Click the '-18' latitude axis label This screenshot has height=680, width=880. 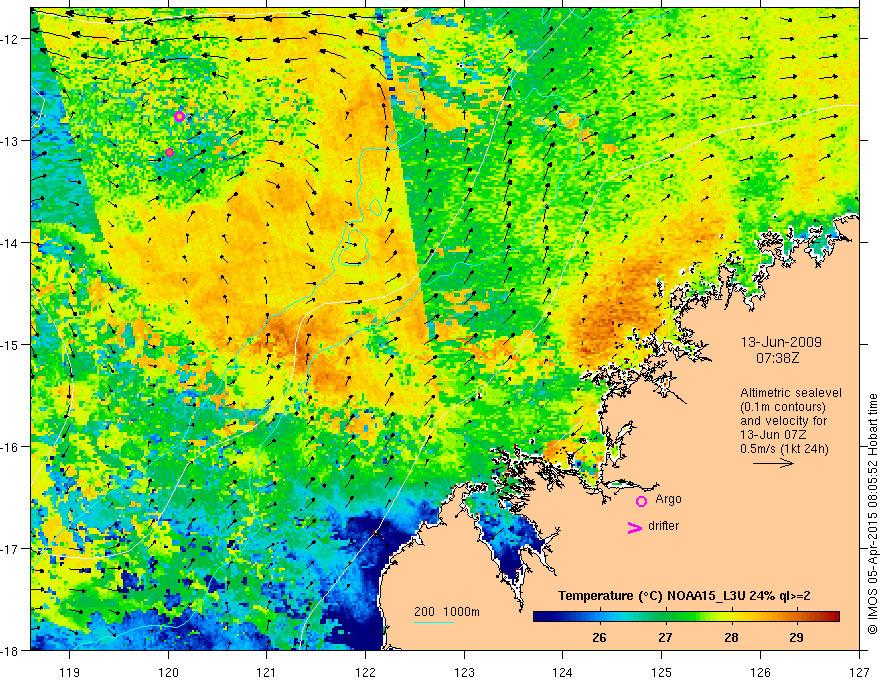tap(11, 650)
